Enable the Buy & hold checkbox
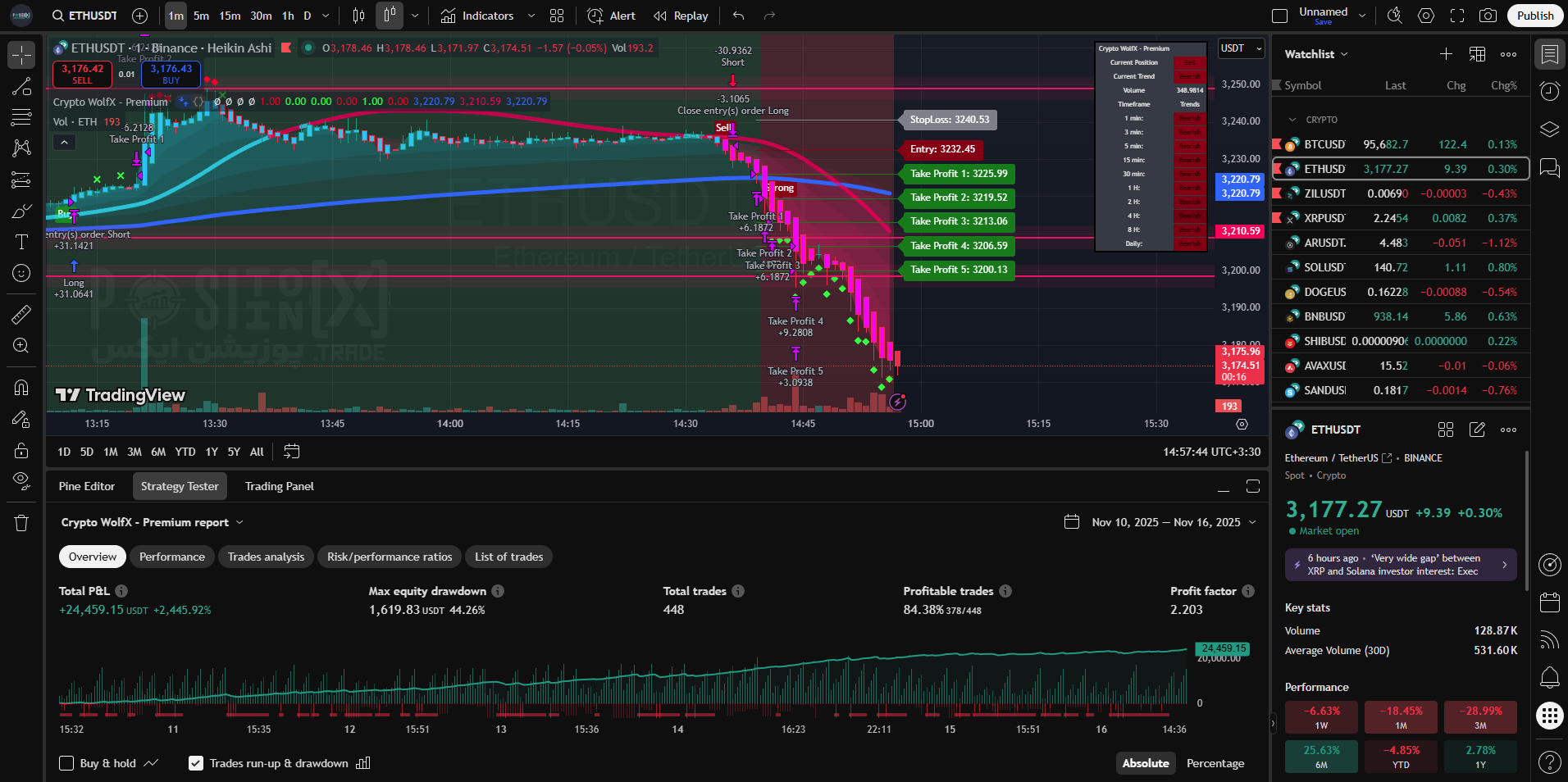 pyautogui.click(x=67, y=763)
